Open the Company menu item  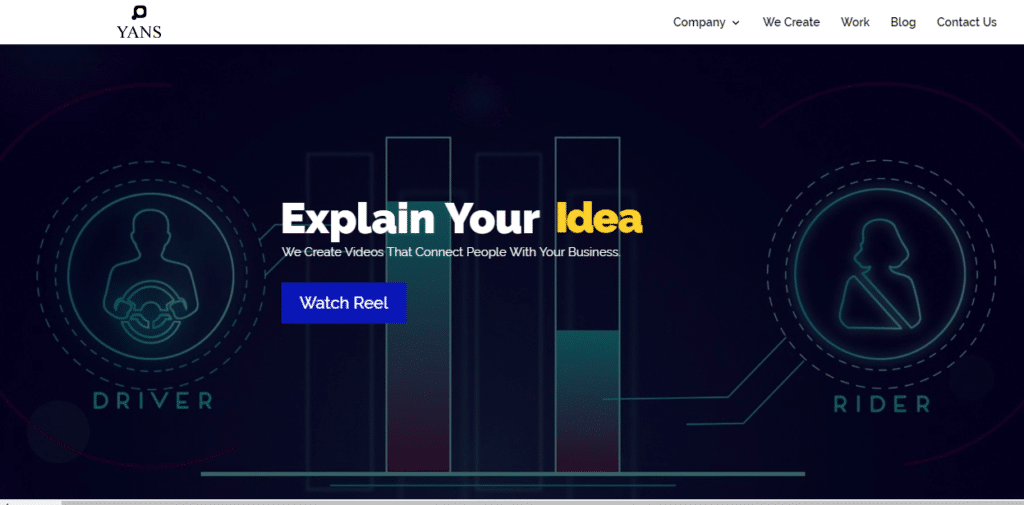click(x=699, y=22)
